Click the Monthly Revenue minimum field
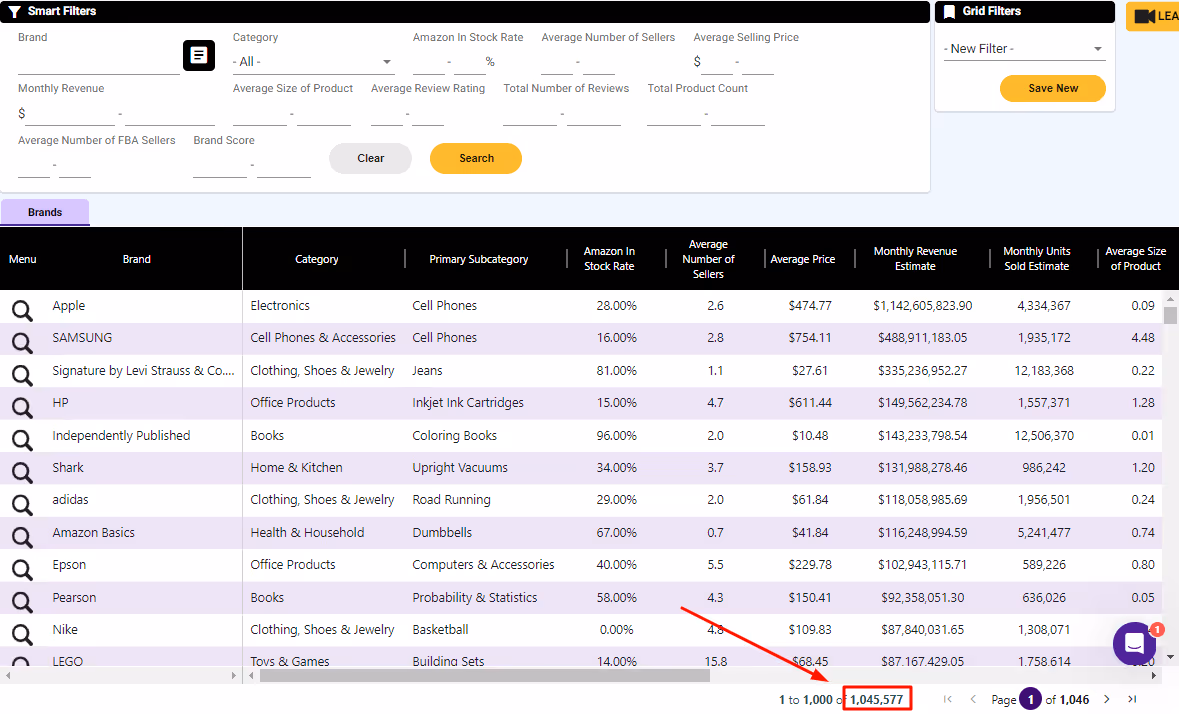 [x=72, y=113]
